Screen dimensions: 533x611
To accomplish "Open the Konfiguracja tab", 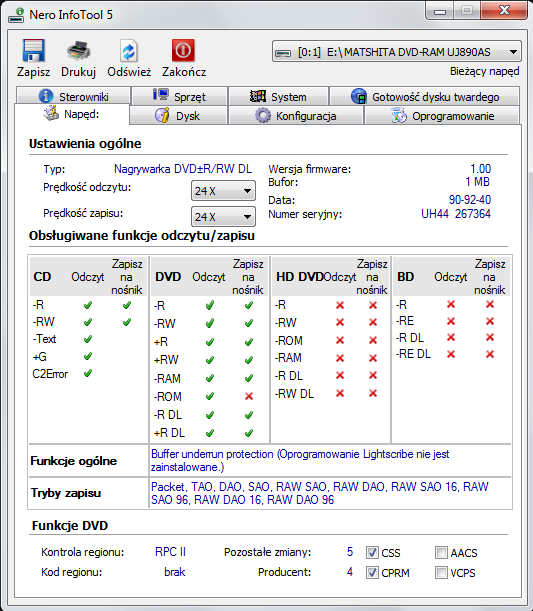I will (296, 116).
